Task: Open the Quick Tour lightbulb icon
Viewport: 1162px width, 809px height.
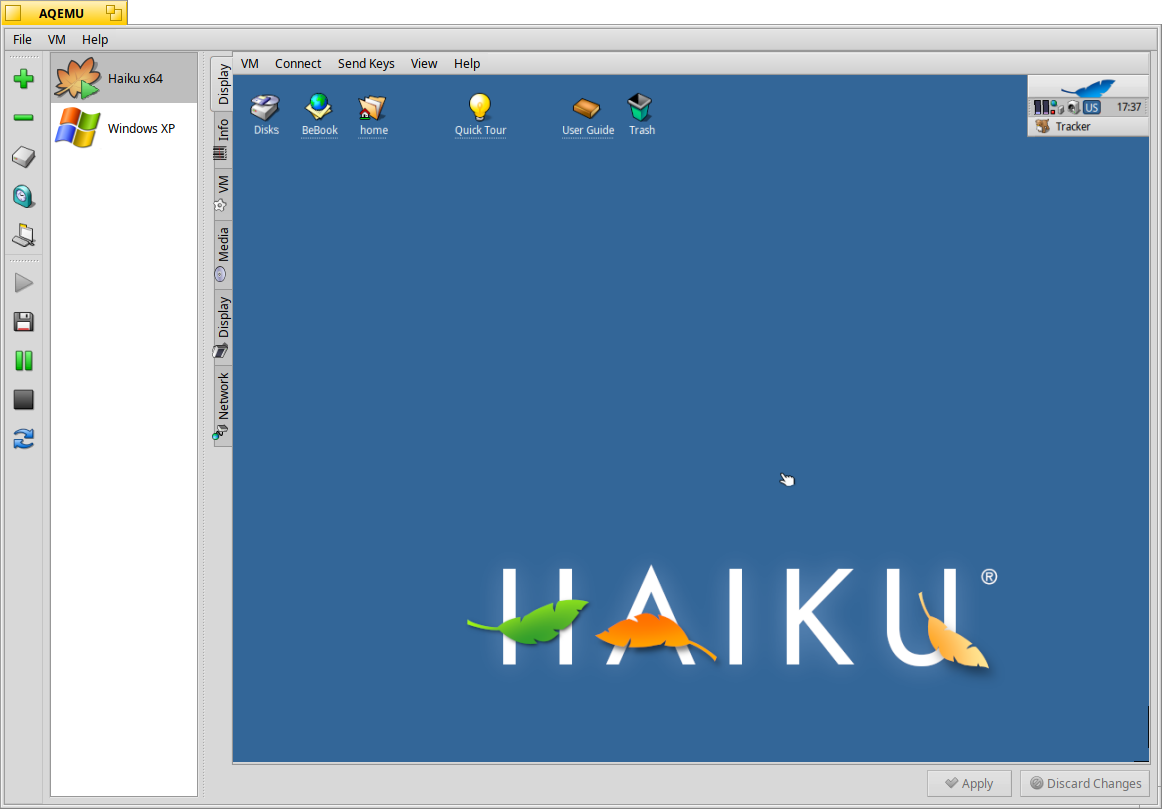Action: pos(480,115)
